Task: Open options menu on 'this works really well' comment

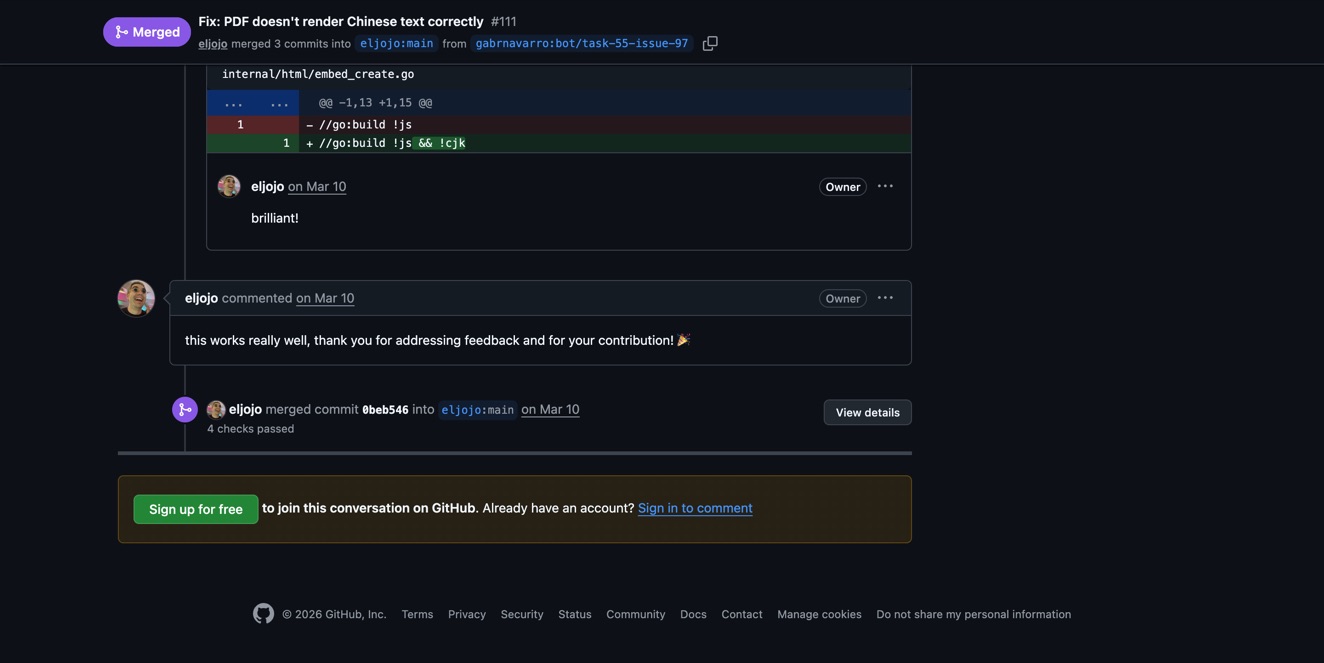Action: coord(885,298)
